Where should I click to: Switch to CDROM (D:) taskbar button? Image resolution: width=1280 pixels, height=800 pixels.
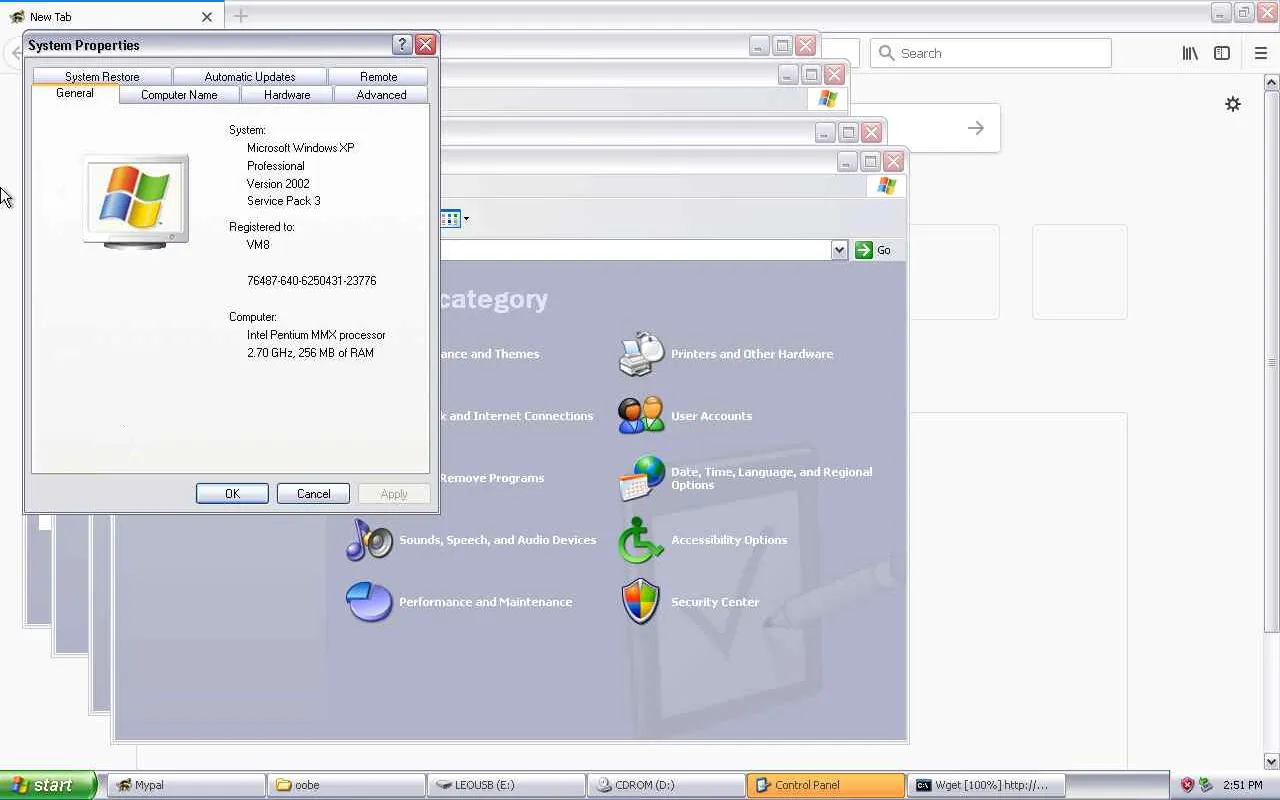pos(666,785)
